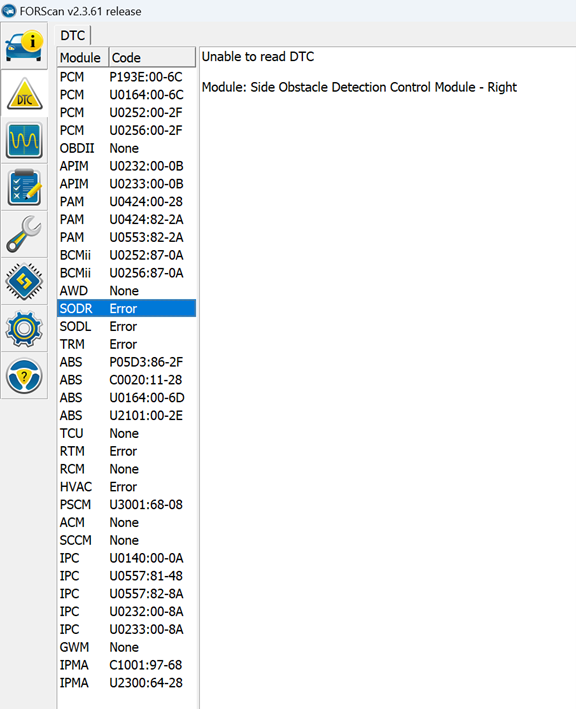This screenshot has height=709, width=576.
Task: Select the DTC warning triangle section
Action: (24, 94)
